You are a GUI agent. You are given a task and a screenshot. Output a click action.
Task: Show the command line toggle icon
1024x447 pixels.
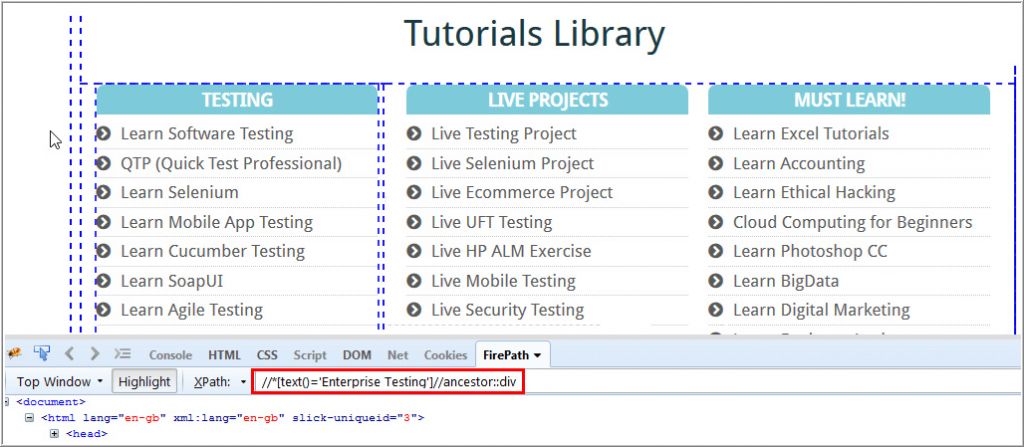(x=123, y=354)
